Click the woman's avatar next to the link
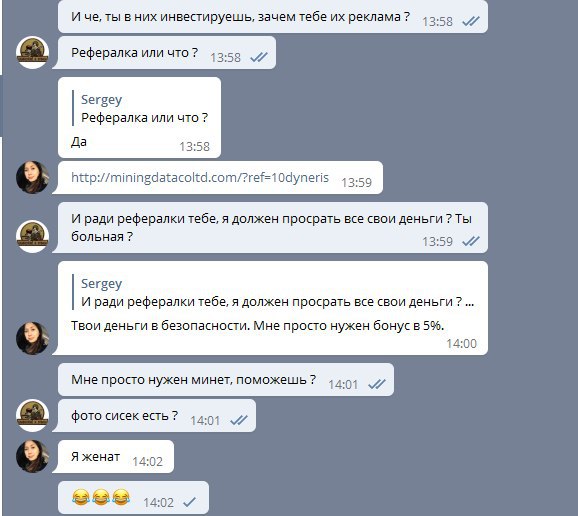This screenshot has width=578, height=516. [32, 177]
